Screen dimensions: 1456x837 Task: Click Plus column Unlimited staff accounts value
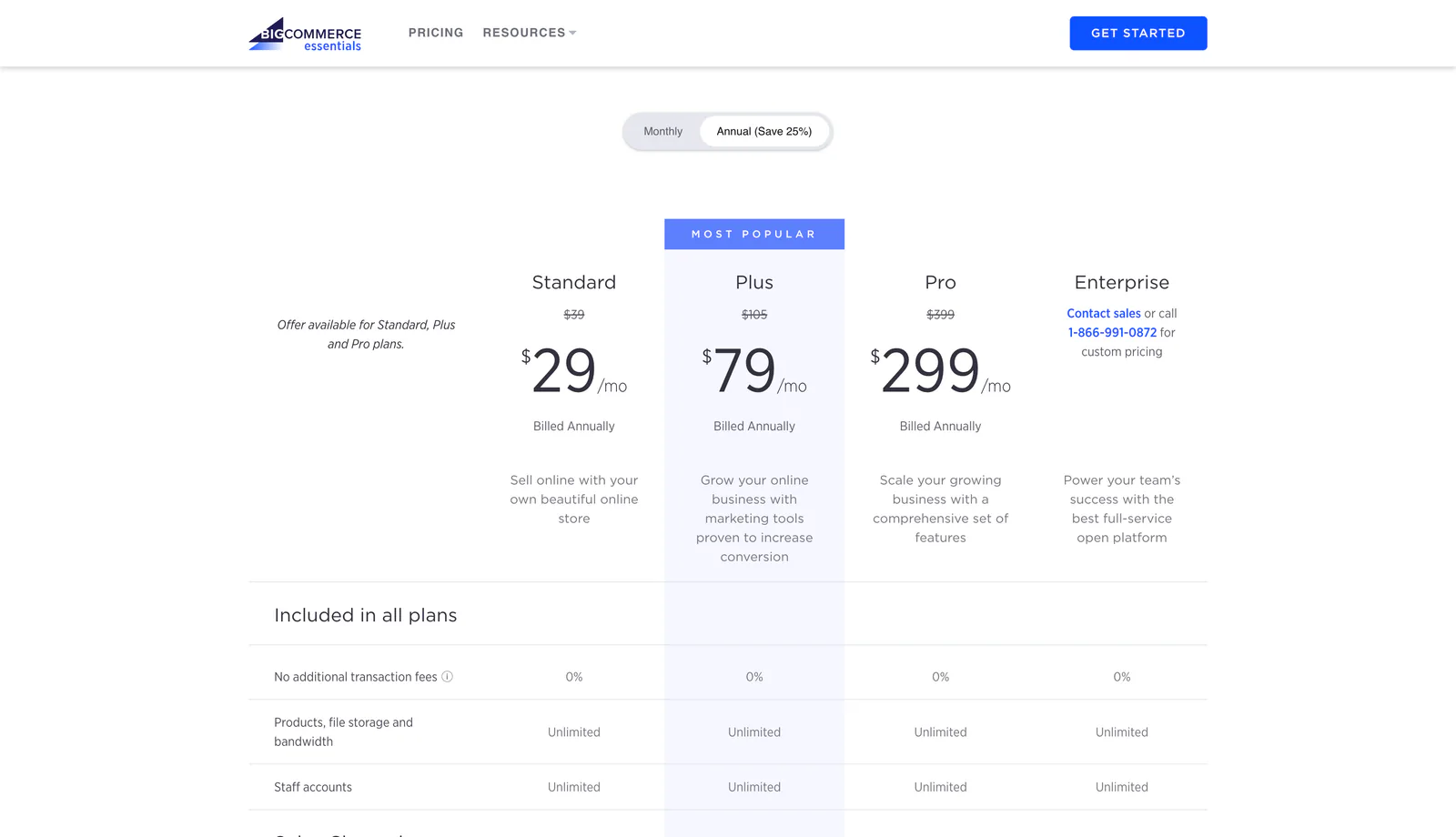tap(754, 787)
